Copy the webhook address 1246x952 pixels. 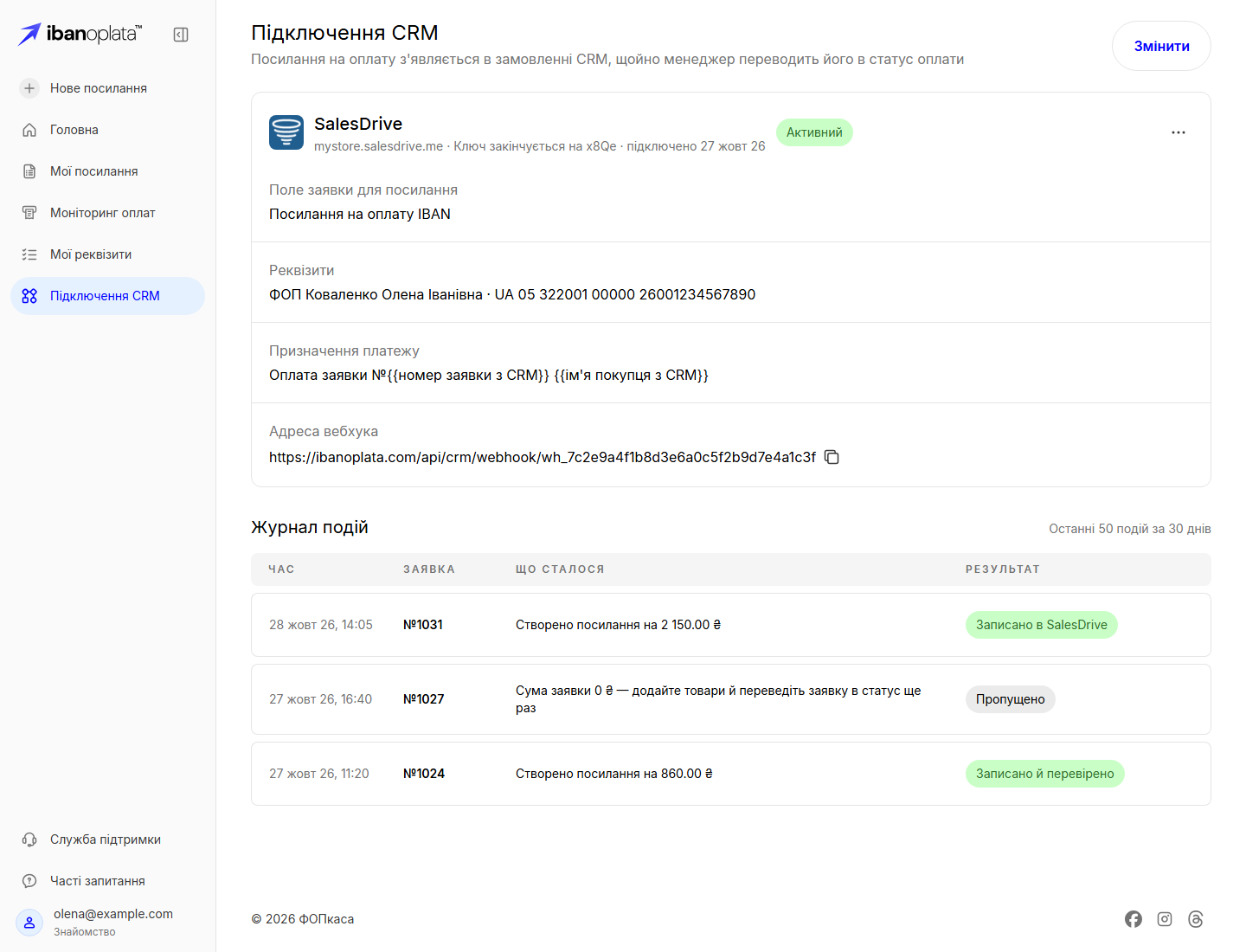[x=832, y=457]
